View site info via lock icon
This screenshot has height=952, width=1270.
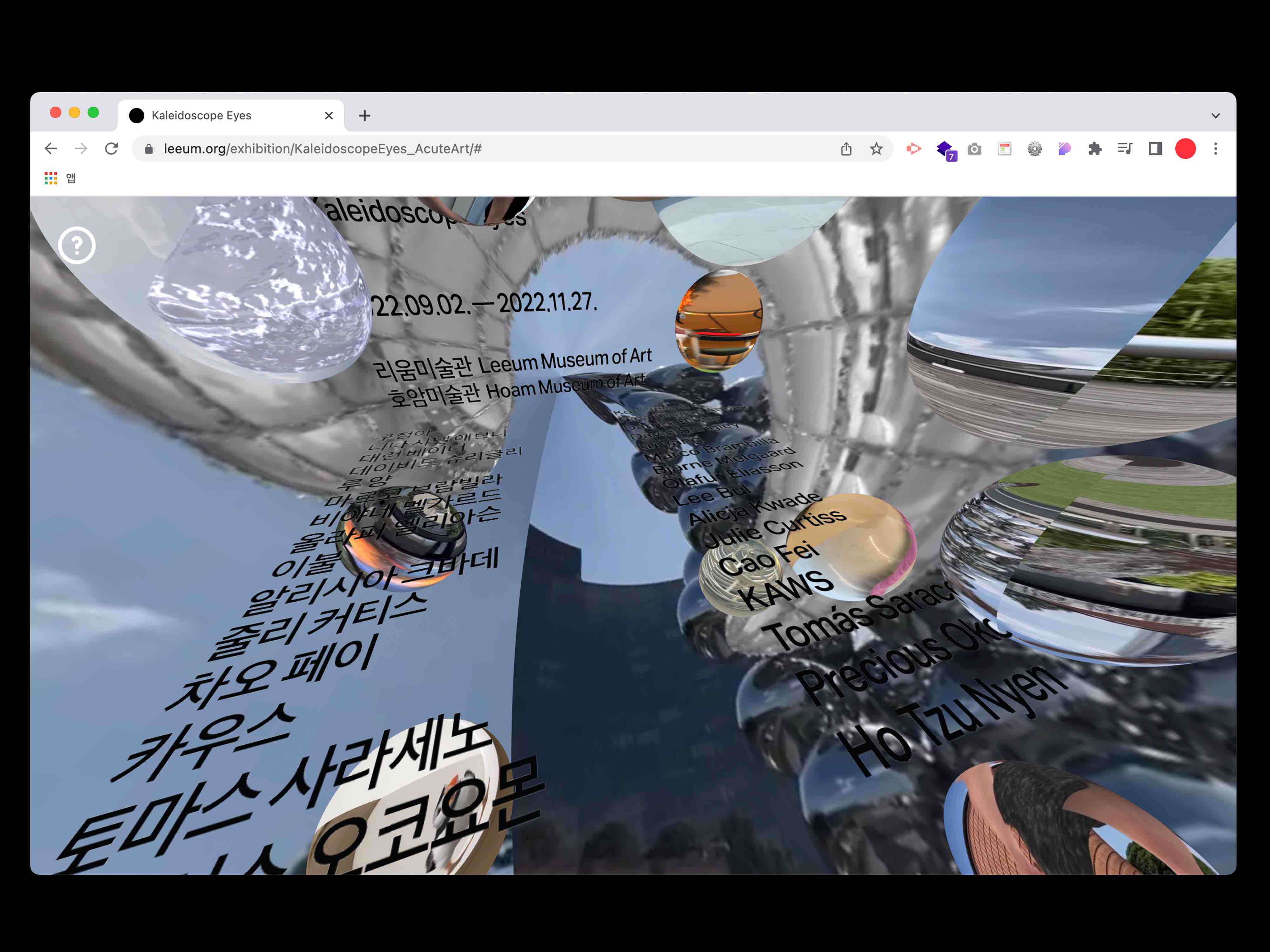[x=149, y=149]
